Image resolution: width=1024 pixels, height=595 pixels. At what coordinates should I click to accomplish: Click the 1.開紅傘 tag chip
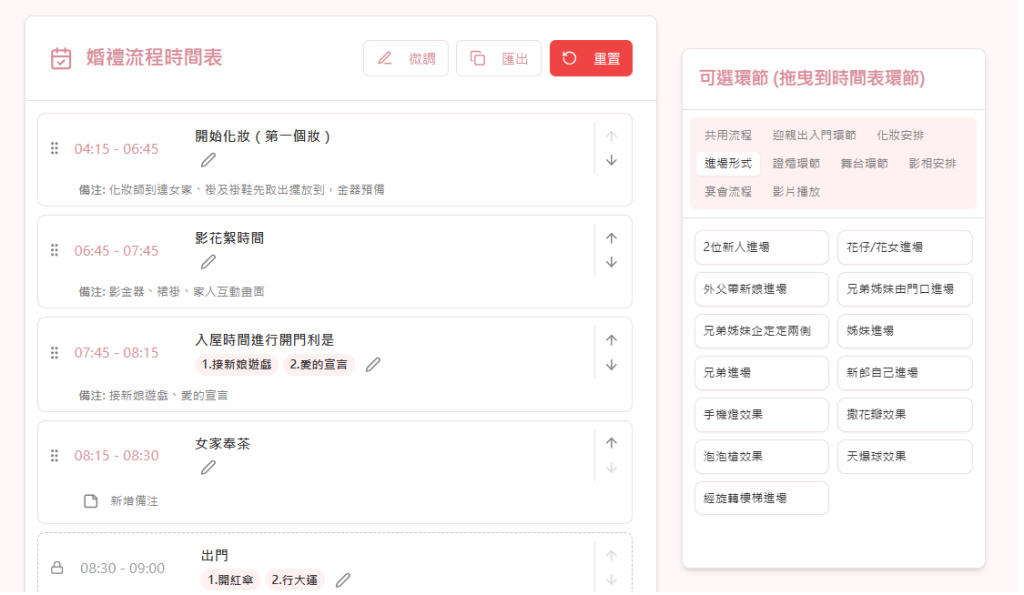229,579
